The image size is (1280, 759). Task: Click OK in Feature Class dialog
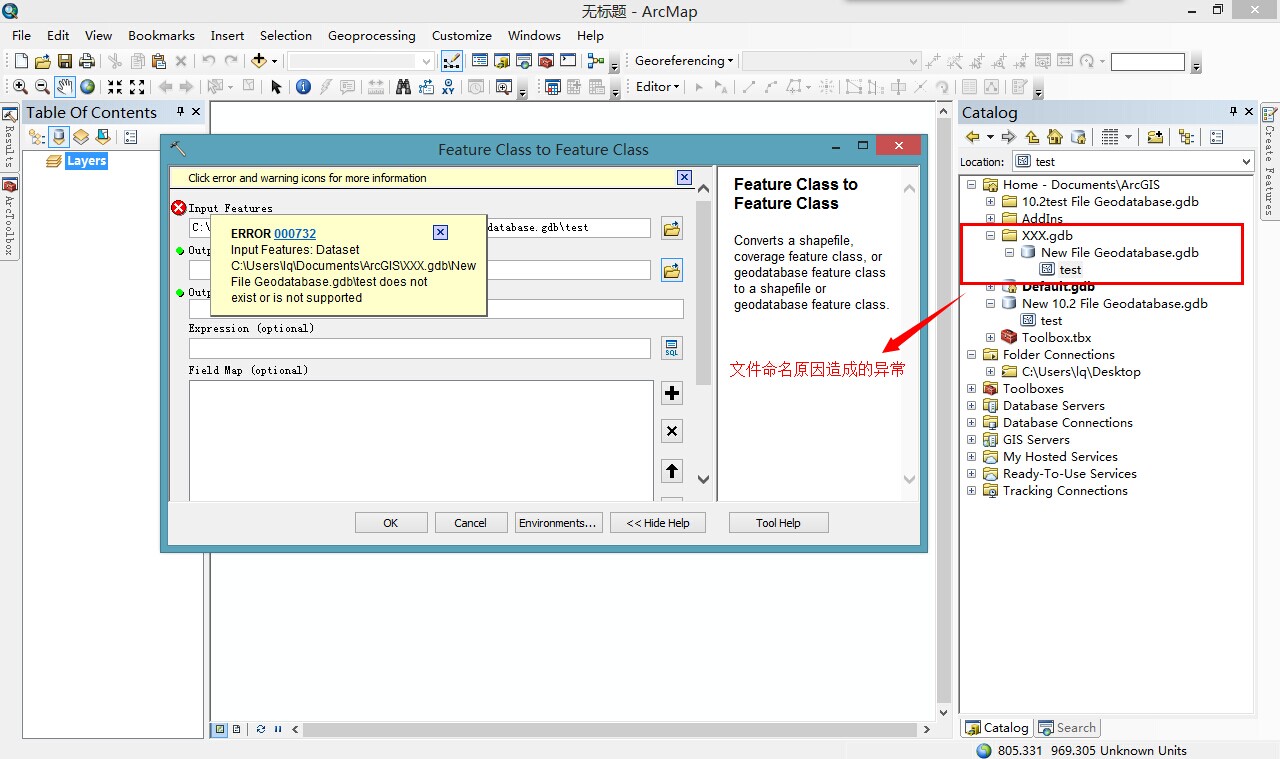point(391,523)
